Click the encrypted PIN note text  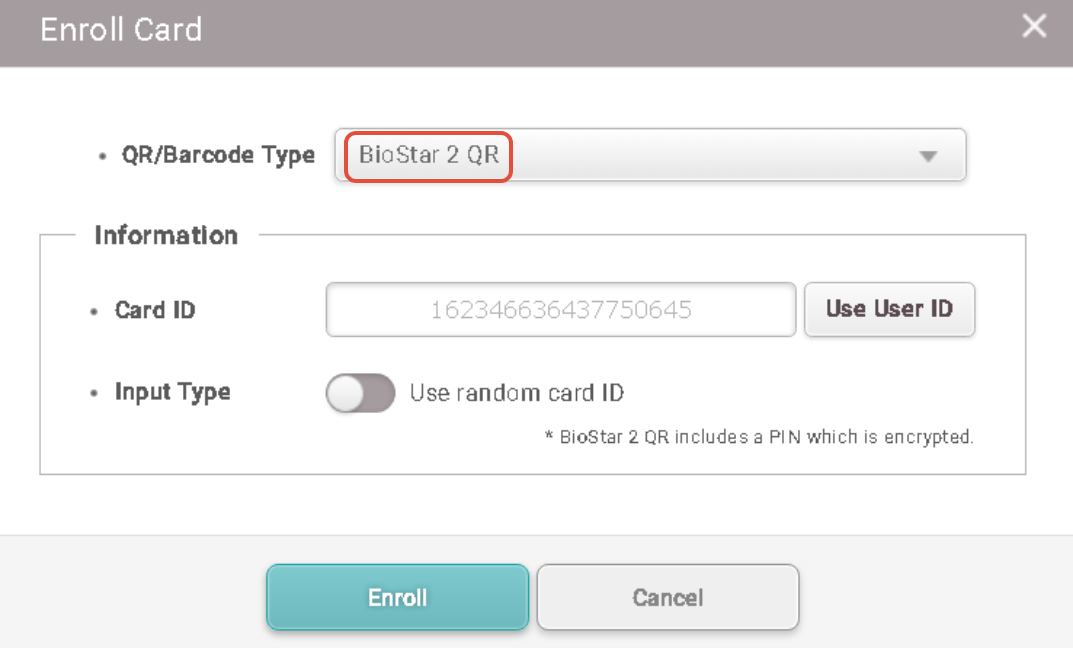pos(759,437)
